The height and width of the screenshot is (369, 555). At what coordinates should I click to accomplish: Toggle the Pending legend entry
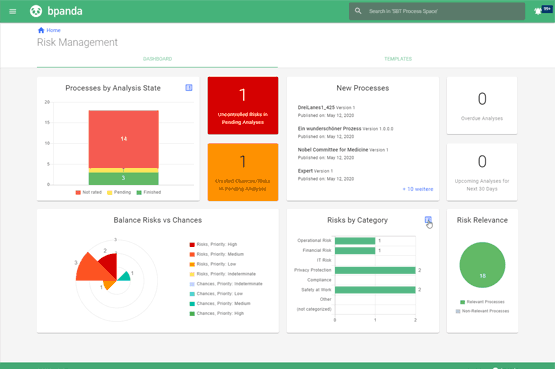(x=119, y=192)
